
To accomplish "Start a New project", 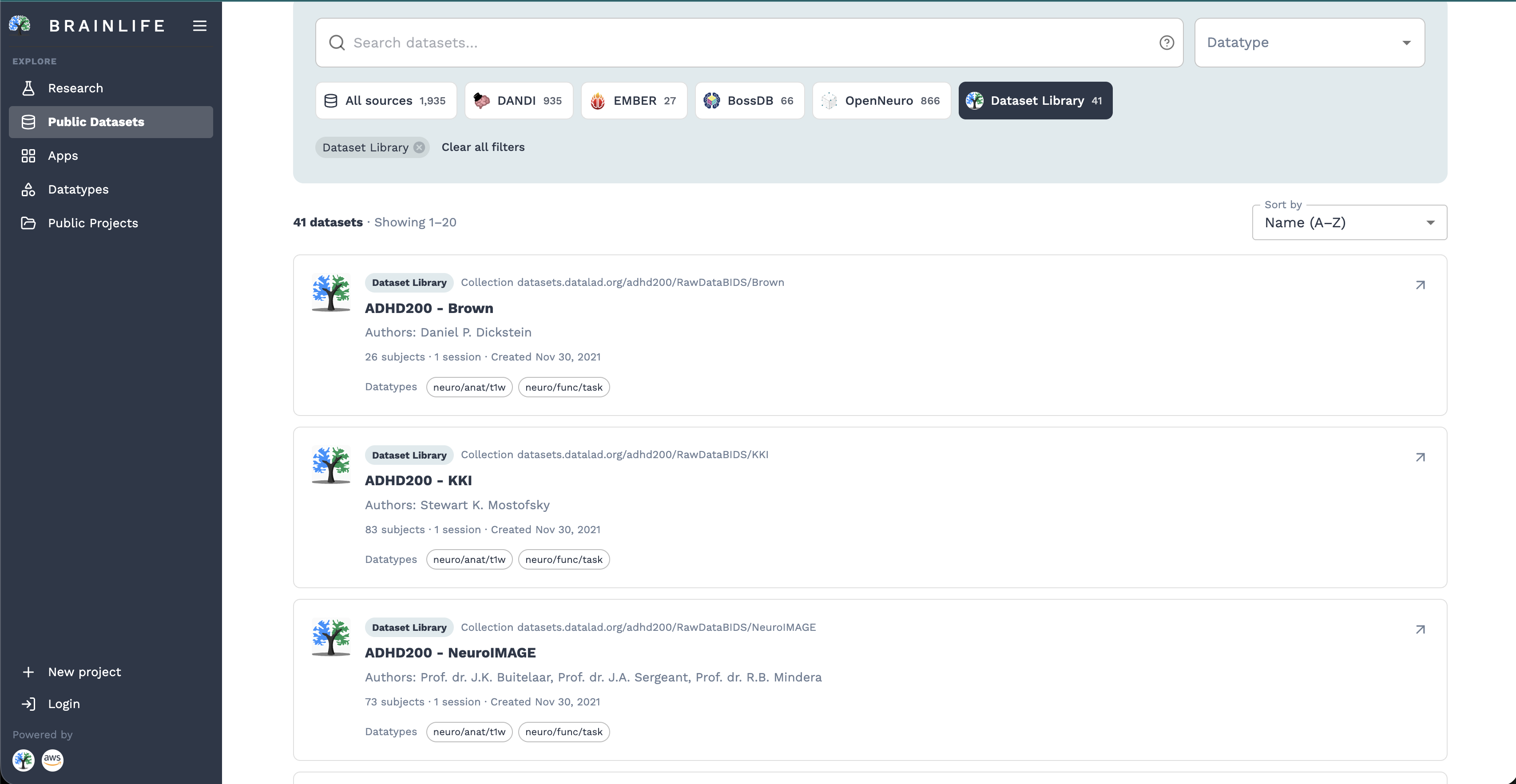I will (111, 672).
